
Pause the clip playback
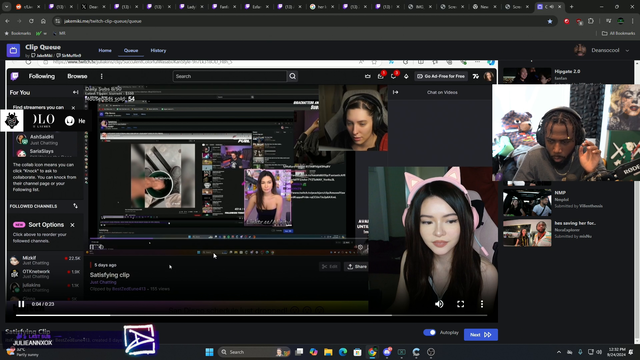tap(21, 304)
